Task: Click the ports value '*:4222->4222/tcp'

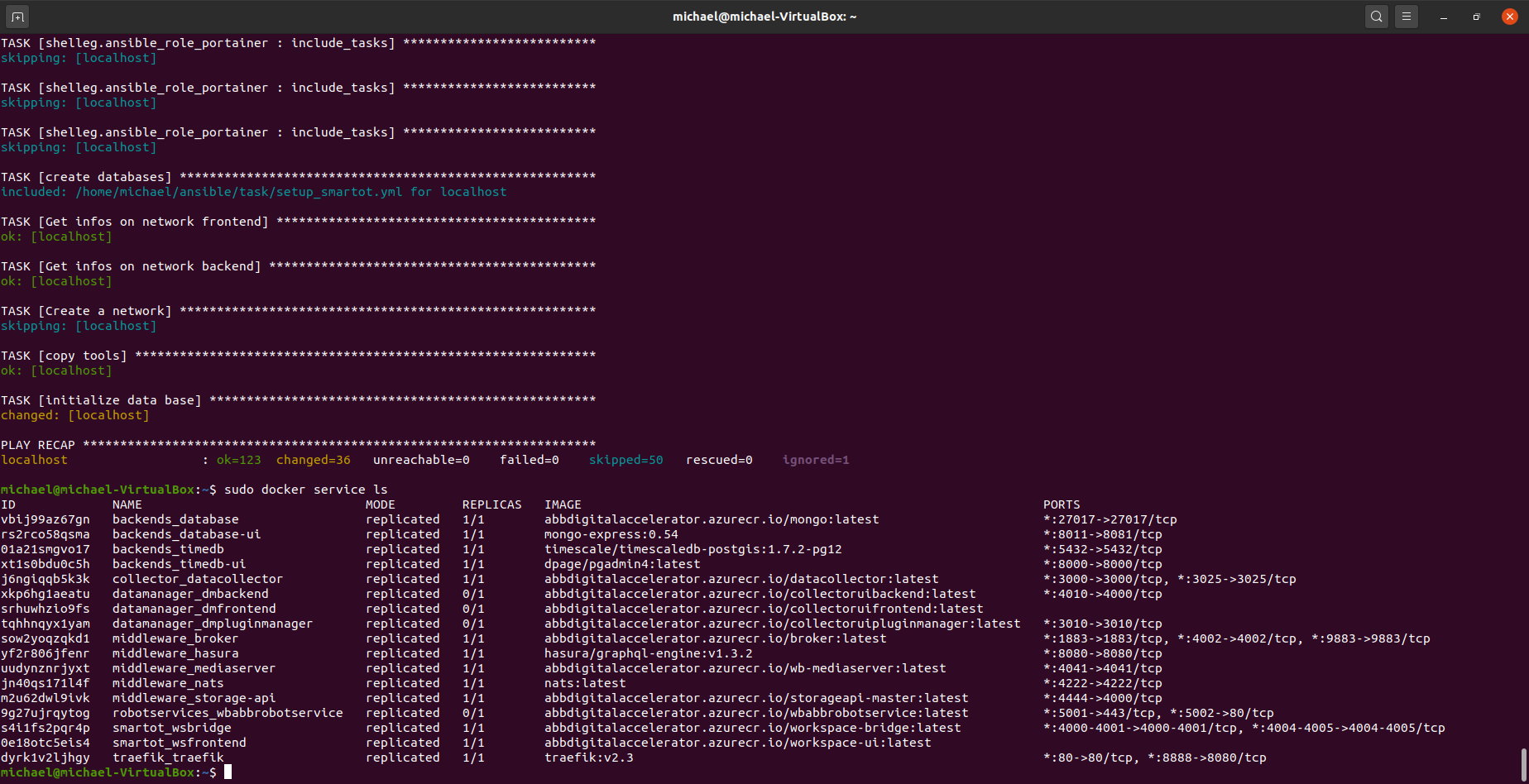Action: pos(1103,683)
